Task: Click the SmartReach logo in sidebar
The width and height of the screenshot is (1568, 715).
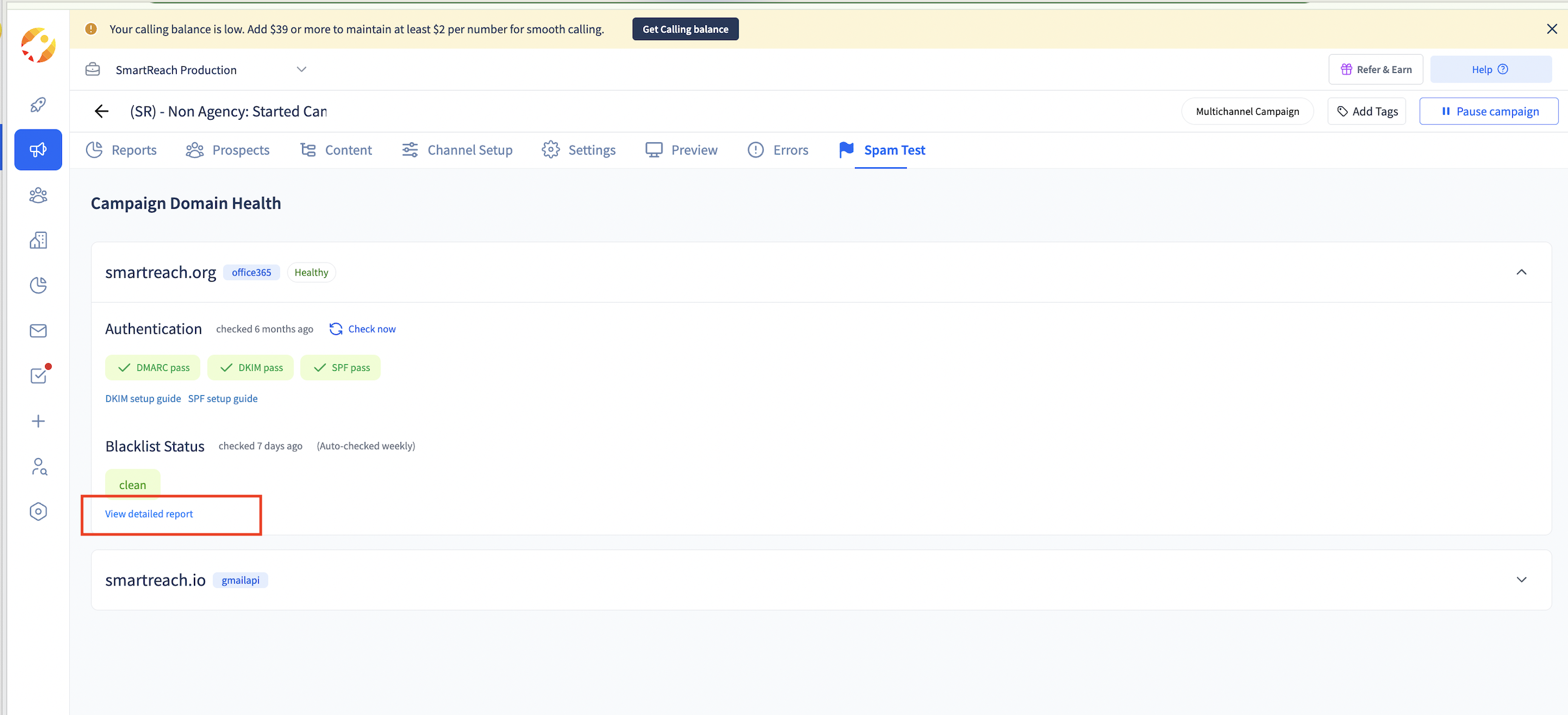Action: [x=38, y=45]
